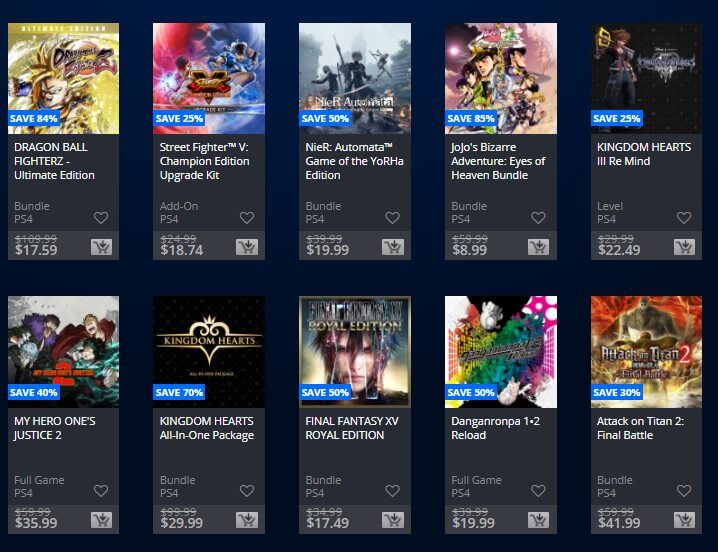Open Street Fighter V Champion Edition title link

tap(205, 161)
